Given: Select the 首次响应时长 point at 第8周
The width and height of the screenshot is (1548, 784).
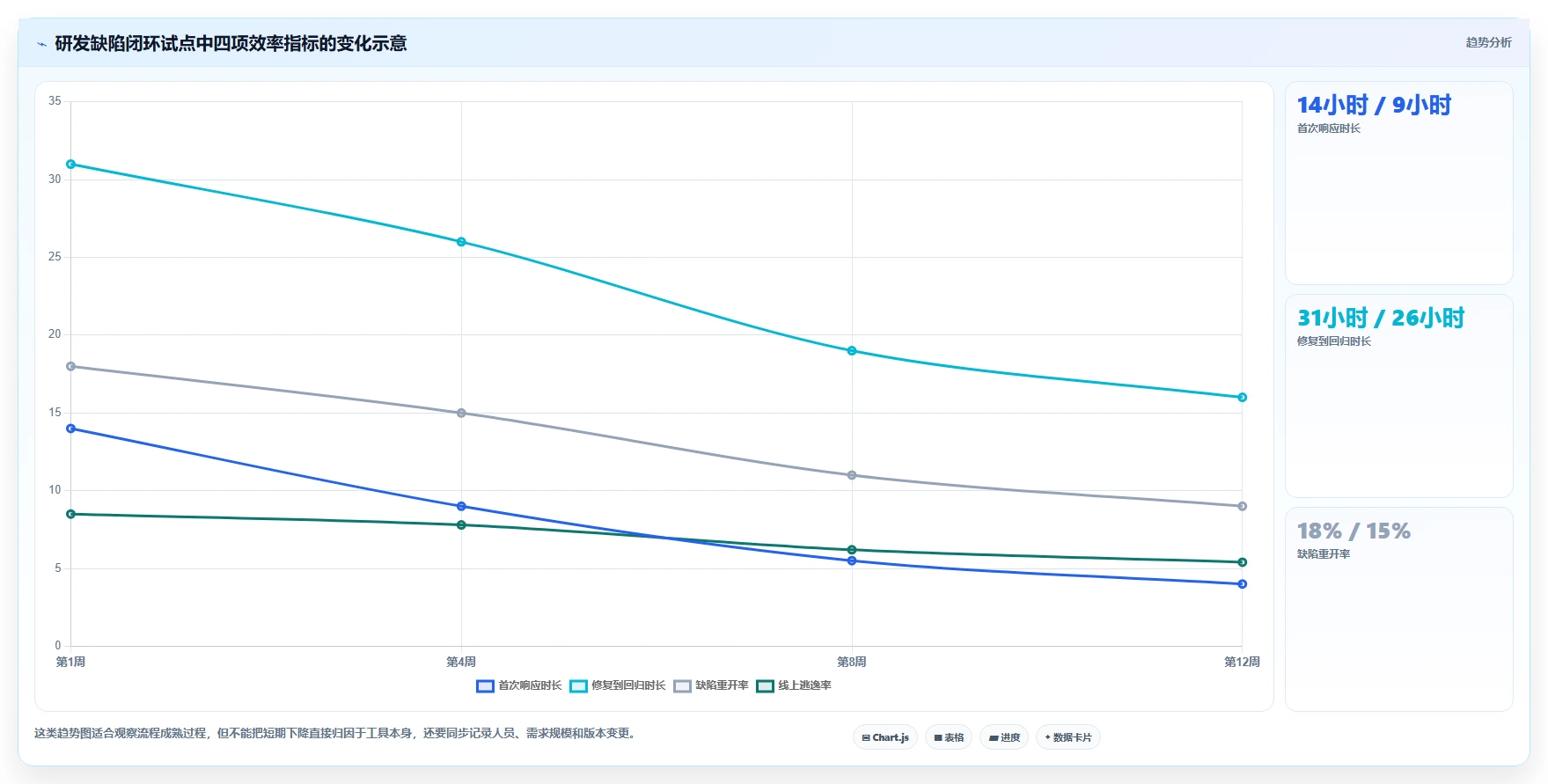Looking at the screenshot, I should tap(852, 561).
